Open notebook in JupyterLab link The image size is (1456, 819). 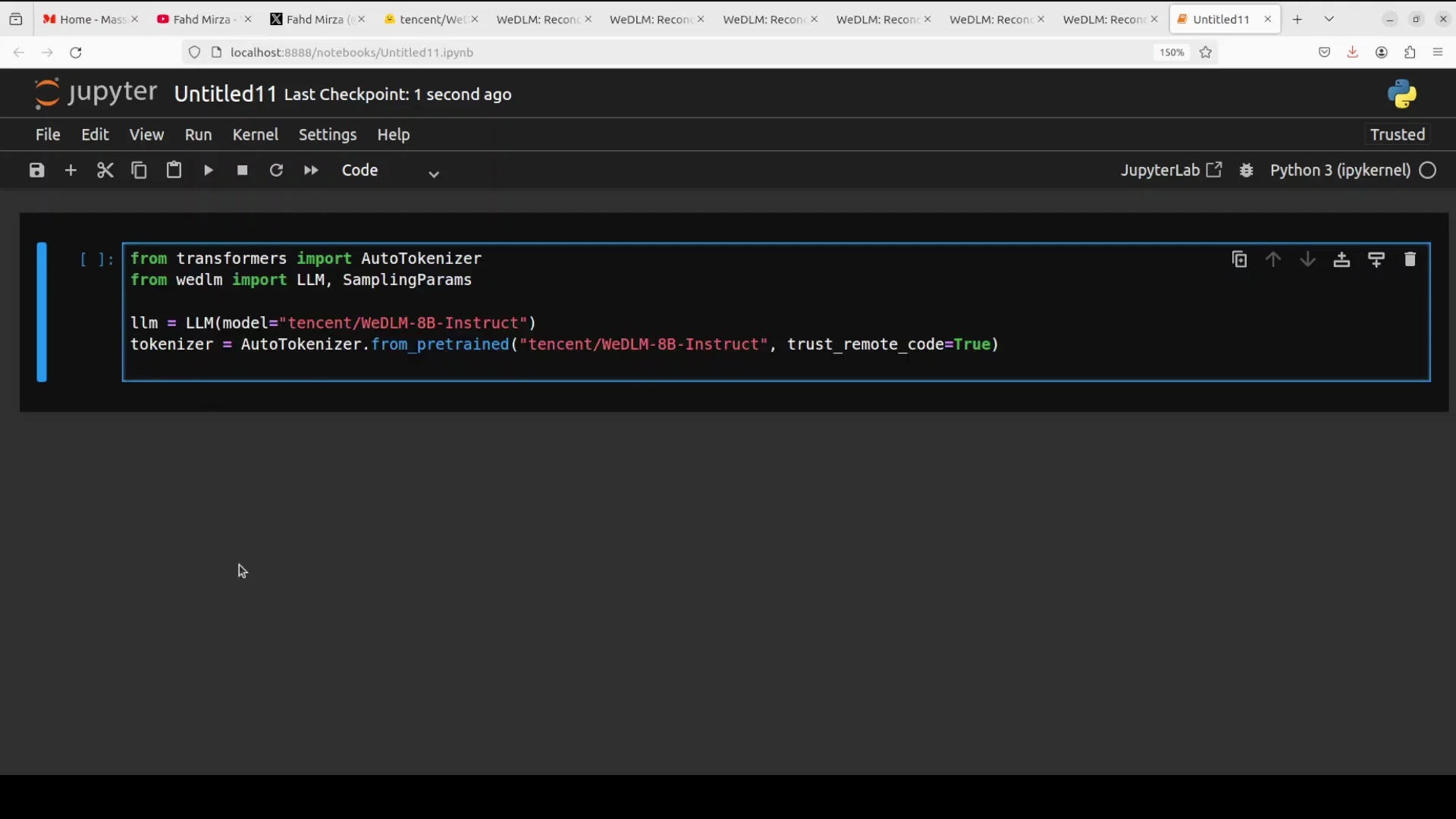pos(1171,170)
